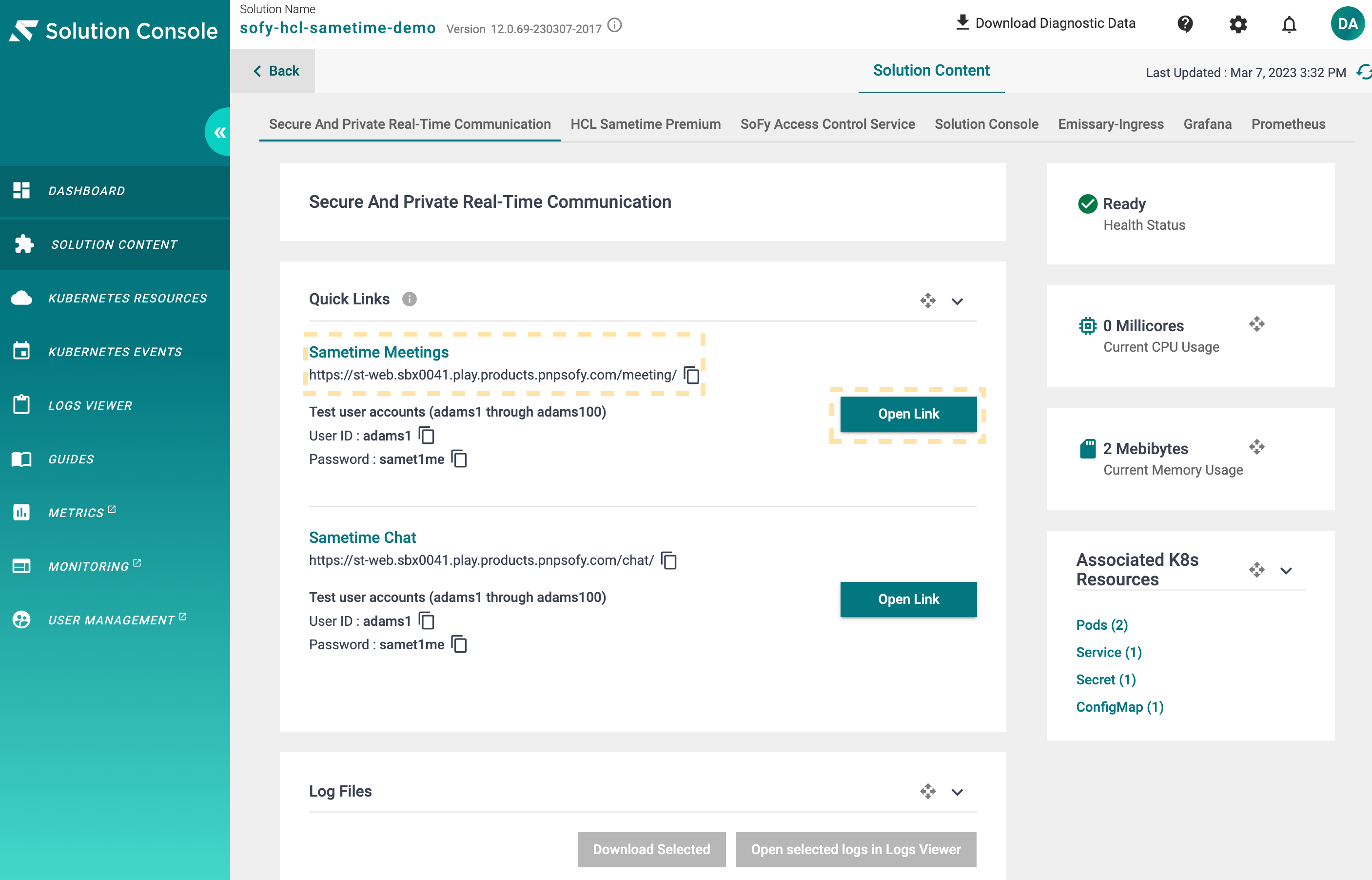Select the Solution Content header tab
Viewport: 1372px width, 880px height.
click(931, 70)
